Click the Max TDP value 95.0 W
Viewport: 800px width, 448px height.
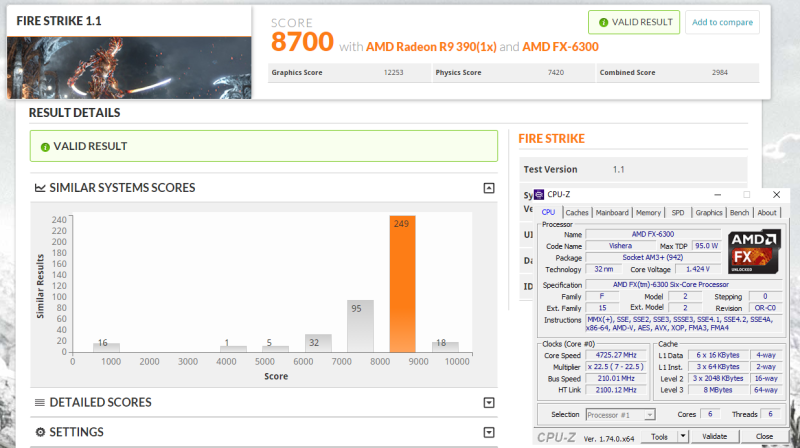[x=706, y=246]
